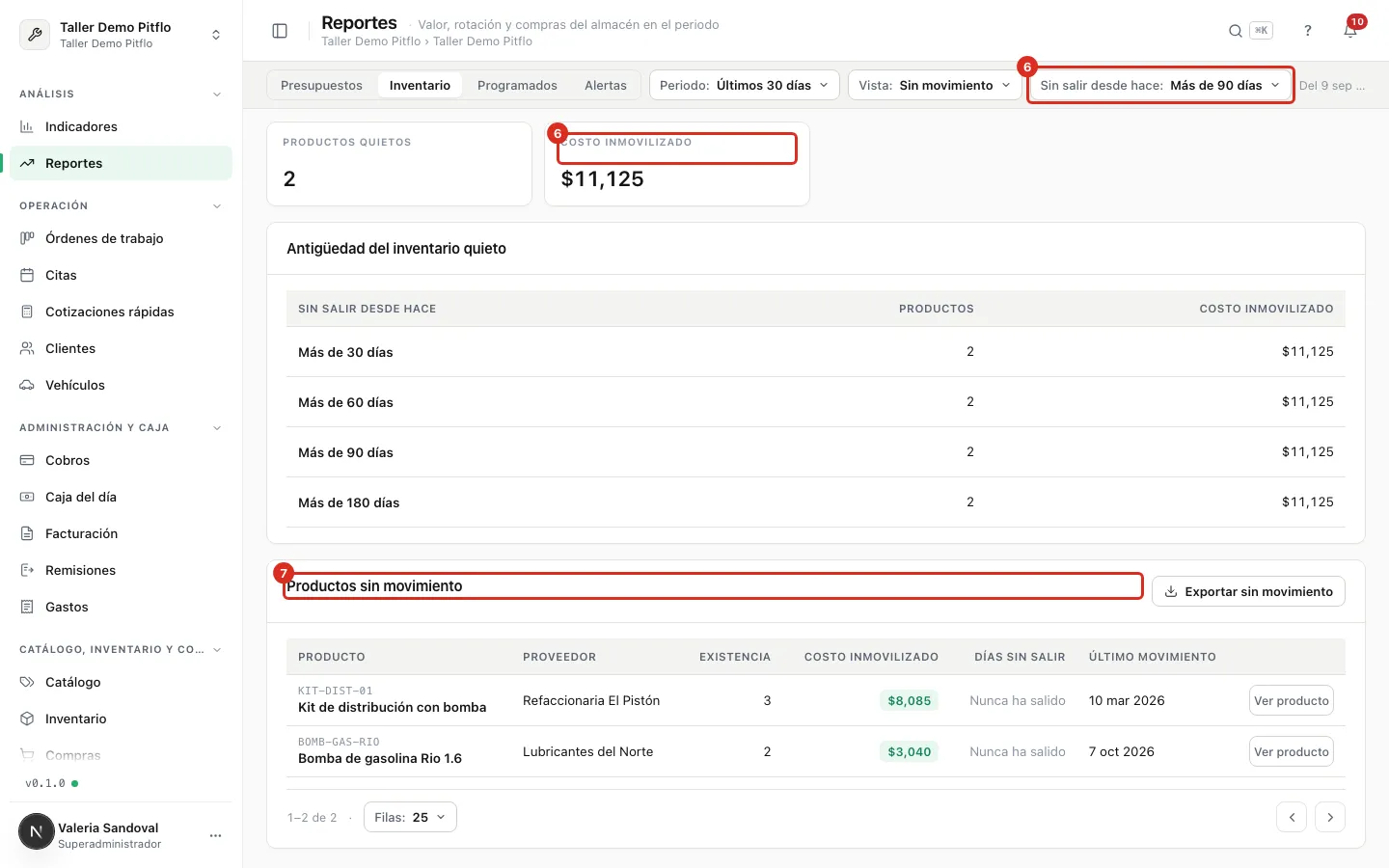Viewport: 1389px width, 868px height.
Task: Click the Remisiones icon
Action: coord(27,570)
